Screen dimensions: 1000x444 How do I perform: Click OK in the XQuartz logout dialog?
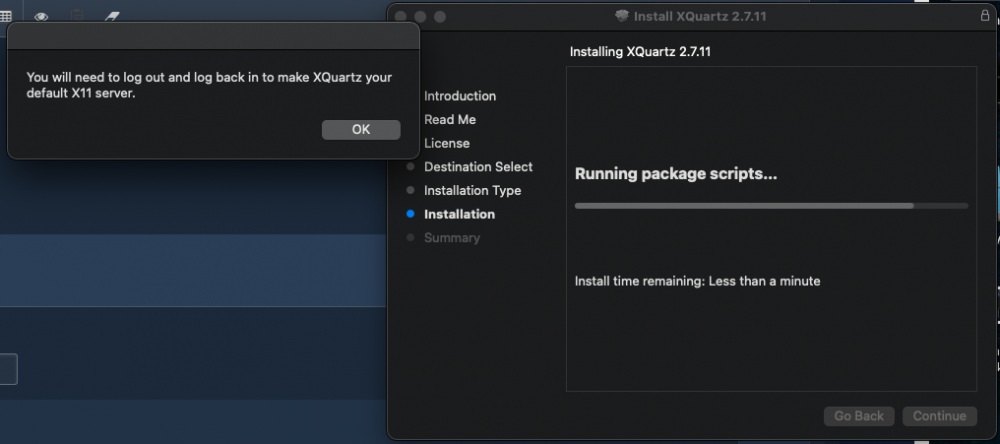361,129
